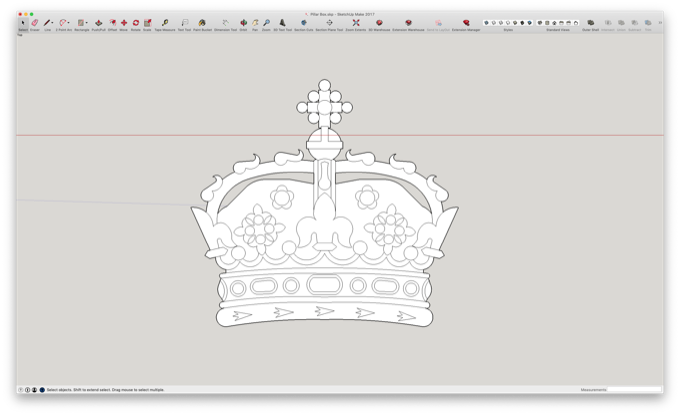680x415 pixels.
Task: Select the Dimension Tool
Action: coord(226,23)
